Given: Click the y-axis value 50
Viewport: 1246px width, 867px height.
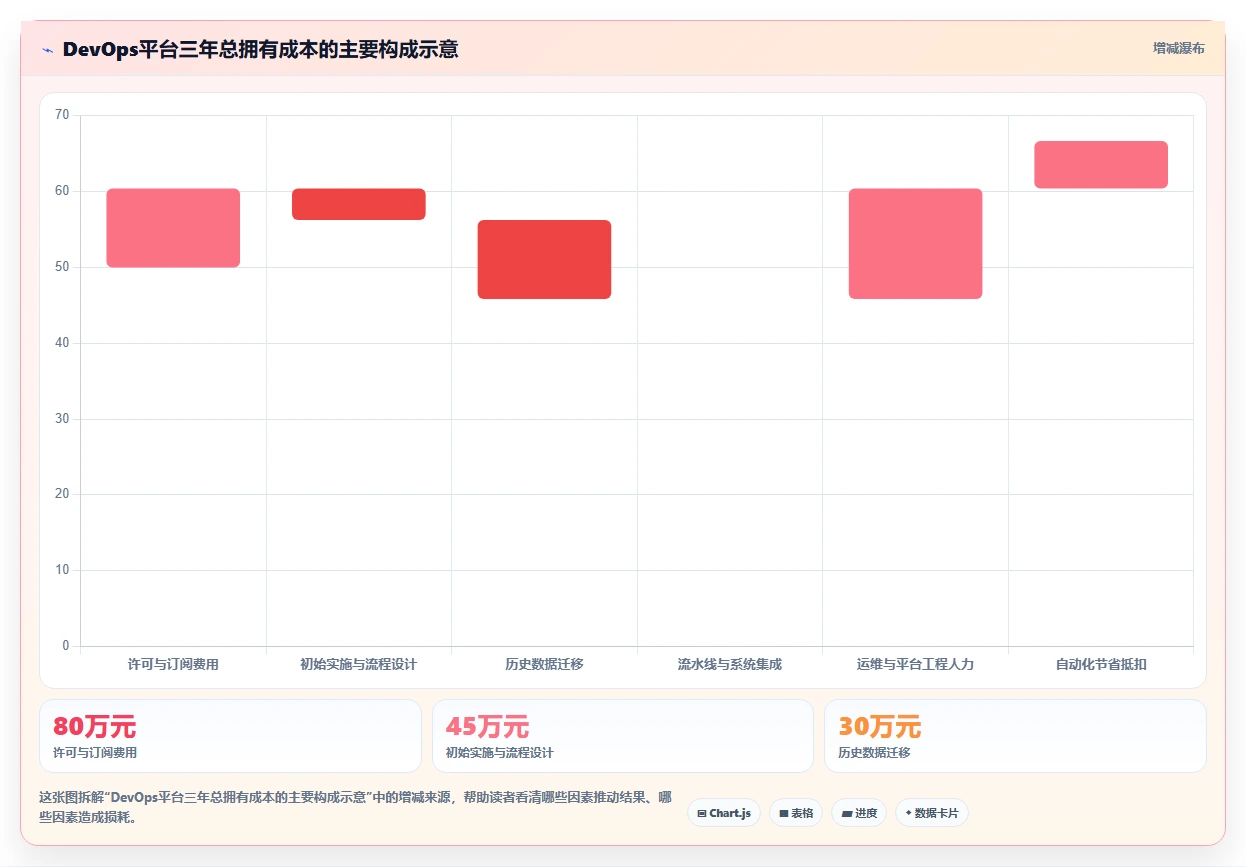Looking at the screenshot, I should 62,267.
